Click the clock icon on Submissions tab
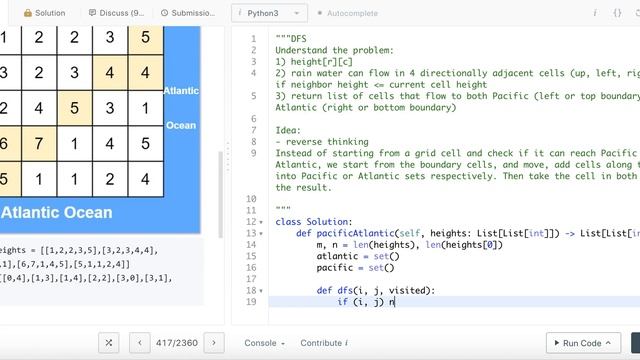 (x=164, y=13)
